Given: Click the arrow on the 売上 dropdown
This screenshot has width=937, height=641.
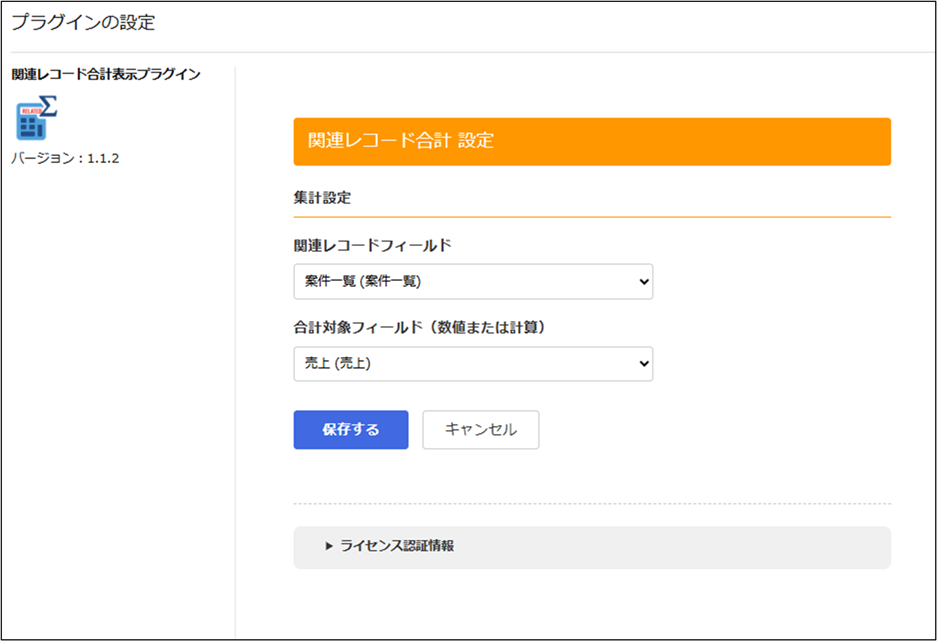Looking at the screenshot, I should coord(642,365).
